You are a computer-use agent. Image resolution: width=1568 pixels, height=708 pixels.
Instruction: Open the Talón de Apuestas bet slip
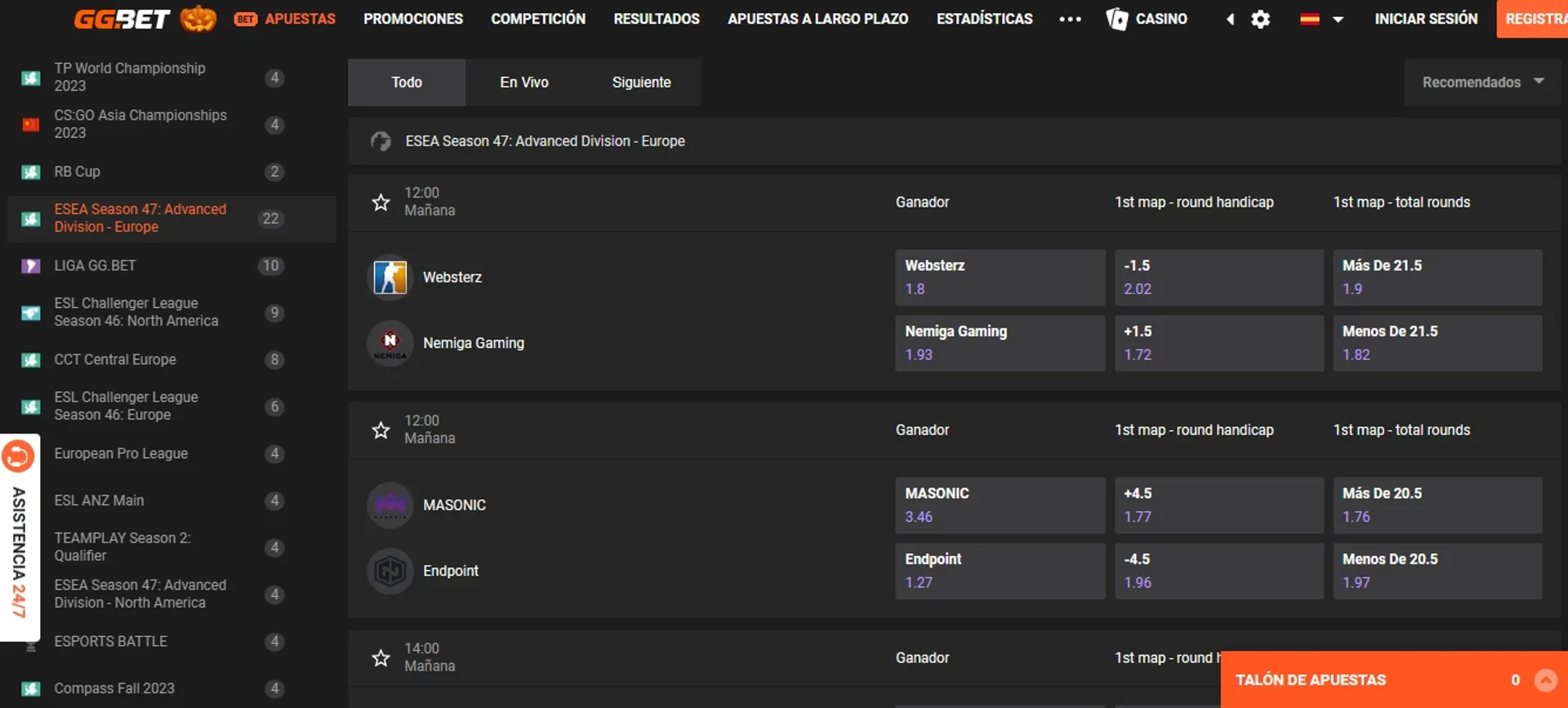click(x=1394, y=679)
